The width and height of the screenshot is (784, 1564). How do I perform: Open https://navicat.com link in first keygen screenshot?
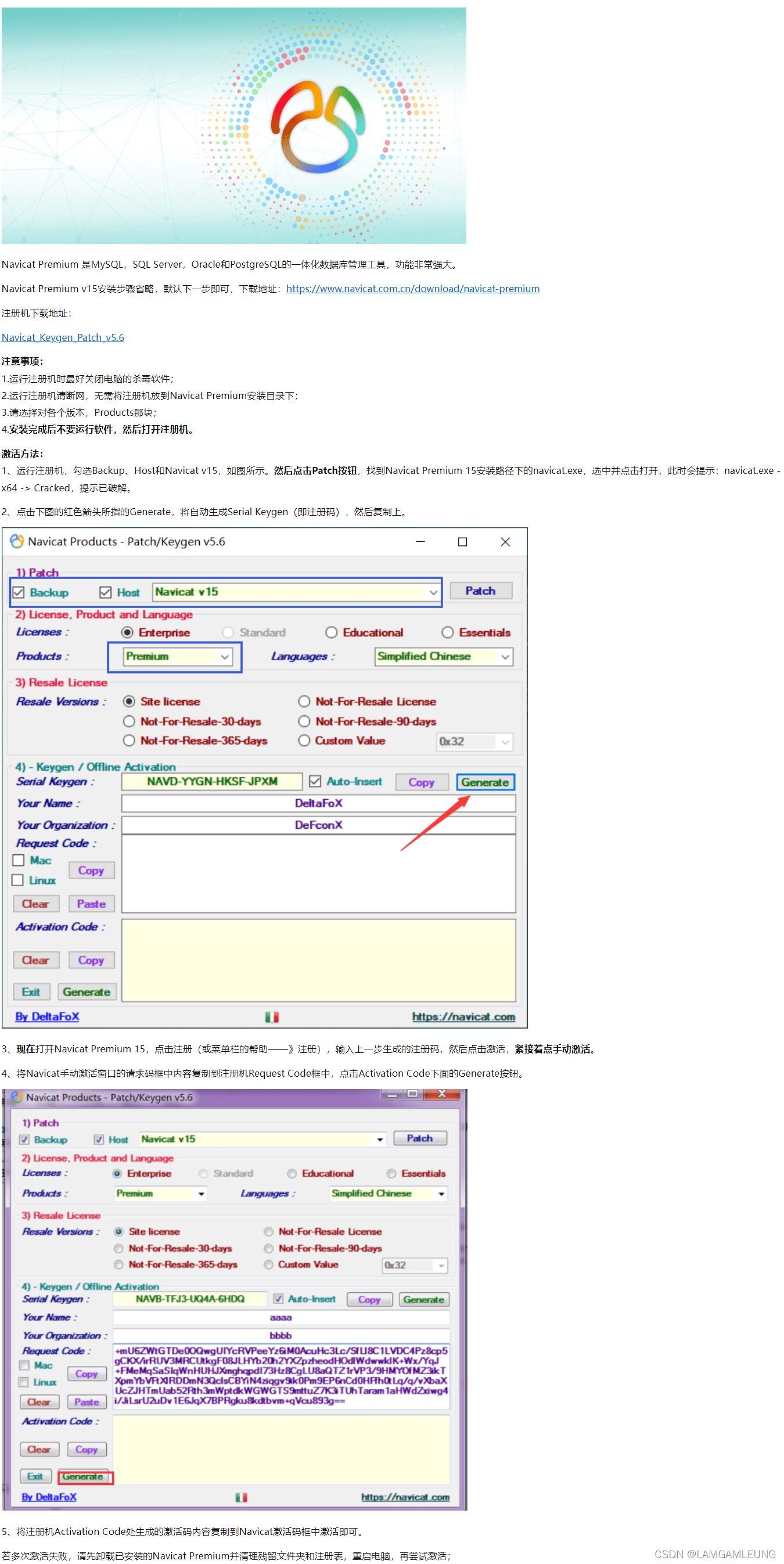(464, 1017)
